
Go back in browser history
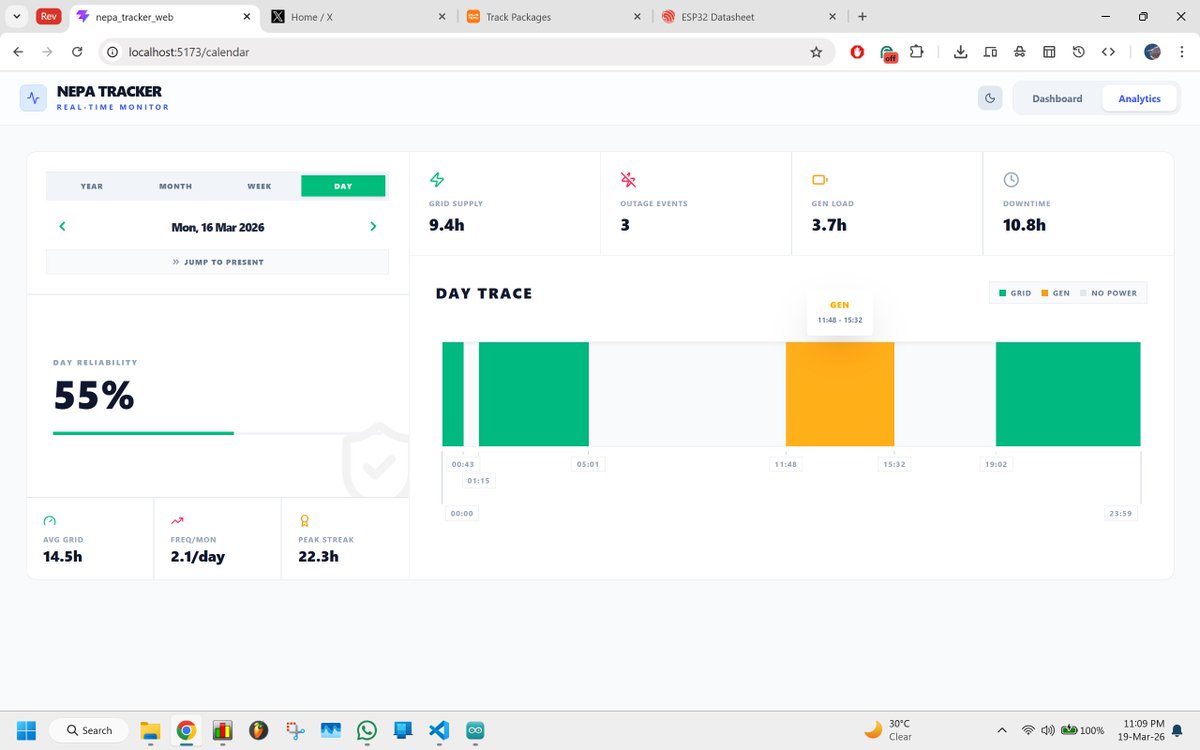[18, 52]
